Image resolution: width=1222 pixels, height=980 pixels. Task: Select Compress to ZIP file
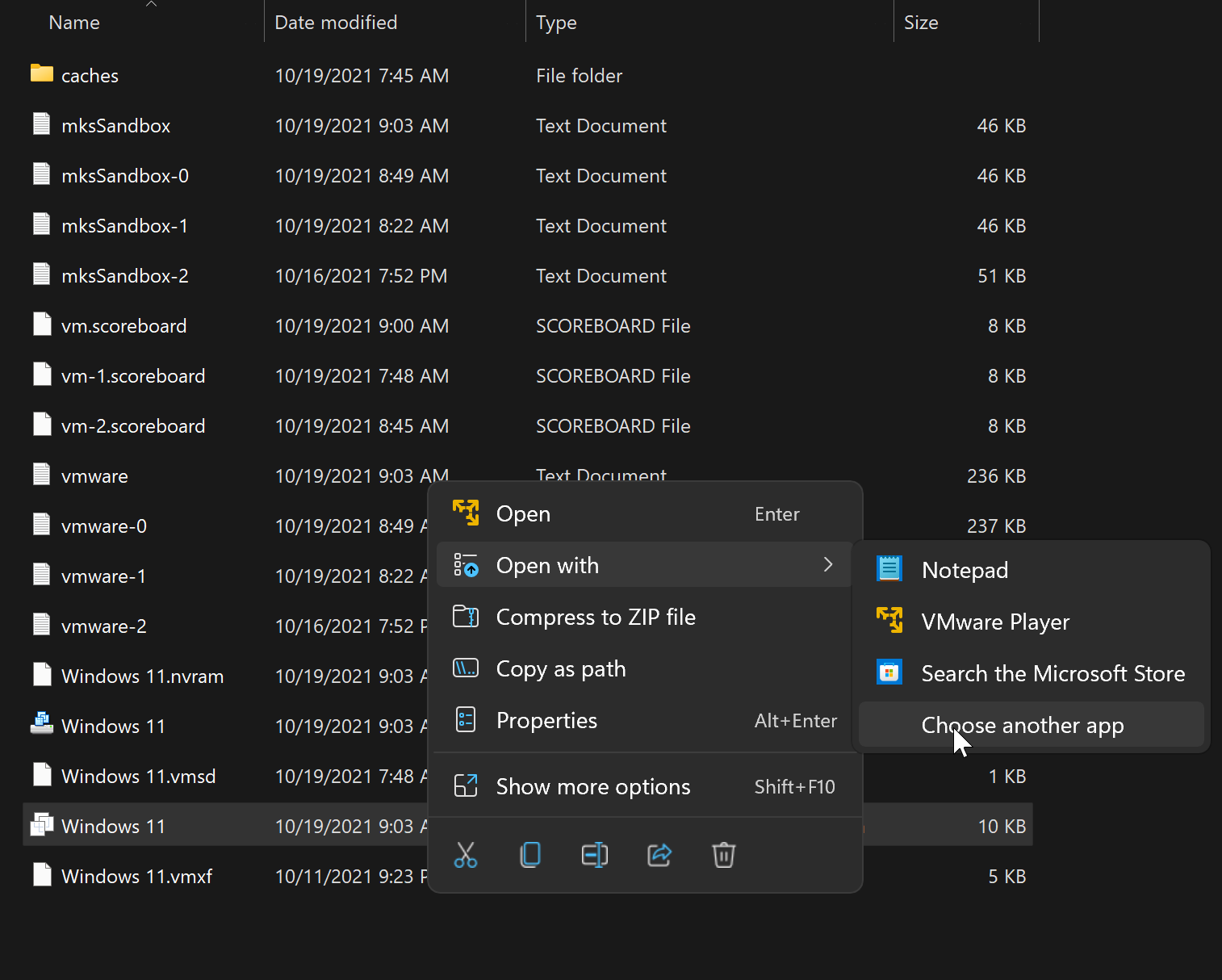click(x=646, y=617)
